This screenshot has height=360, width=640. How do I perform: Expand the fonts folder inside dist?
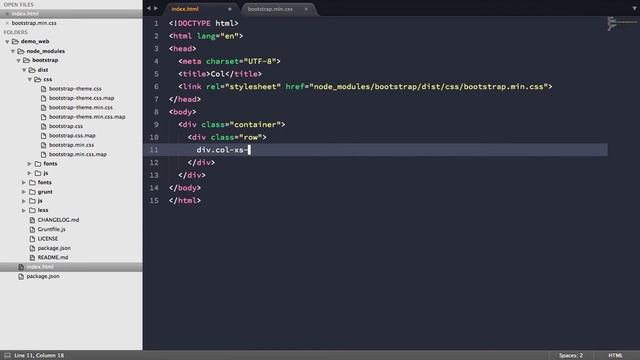click(x=30, y=164)
